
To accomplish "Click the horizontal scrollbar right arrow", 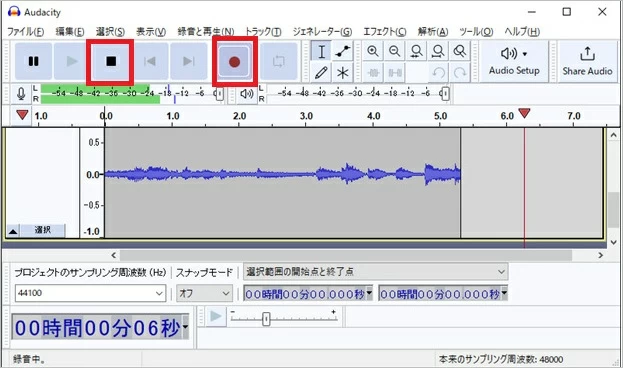I will pyautogui.click(x=600, y=255).
